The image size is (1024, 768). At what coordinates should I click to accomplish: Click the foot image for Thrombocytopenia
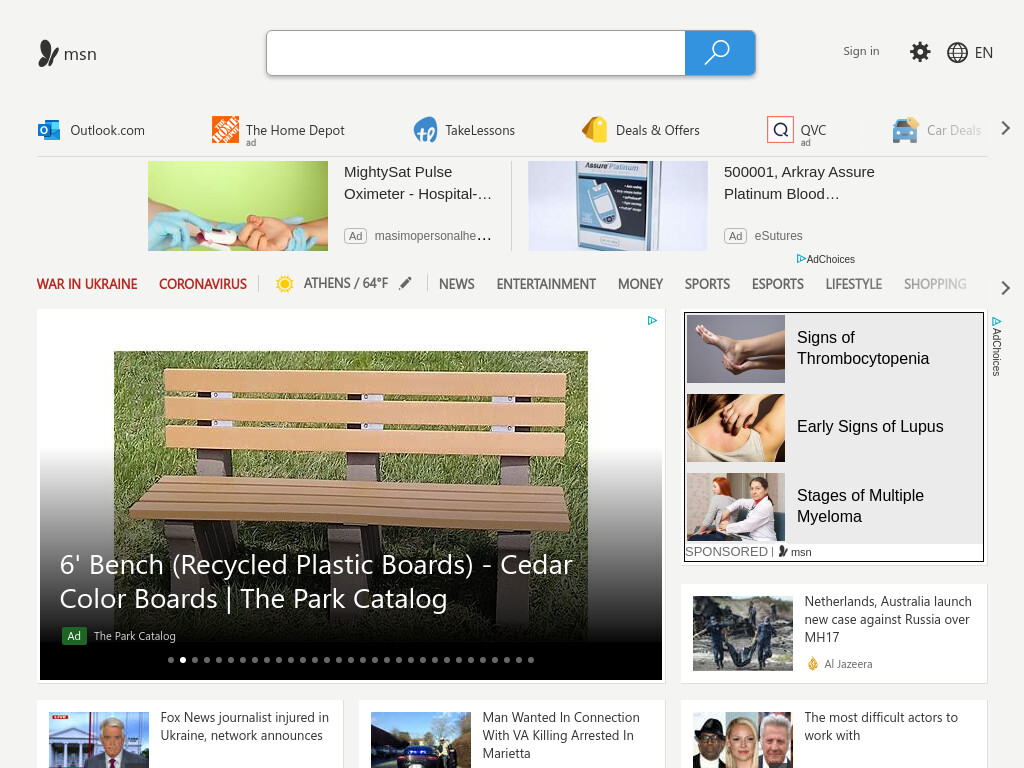point(735,349)
